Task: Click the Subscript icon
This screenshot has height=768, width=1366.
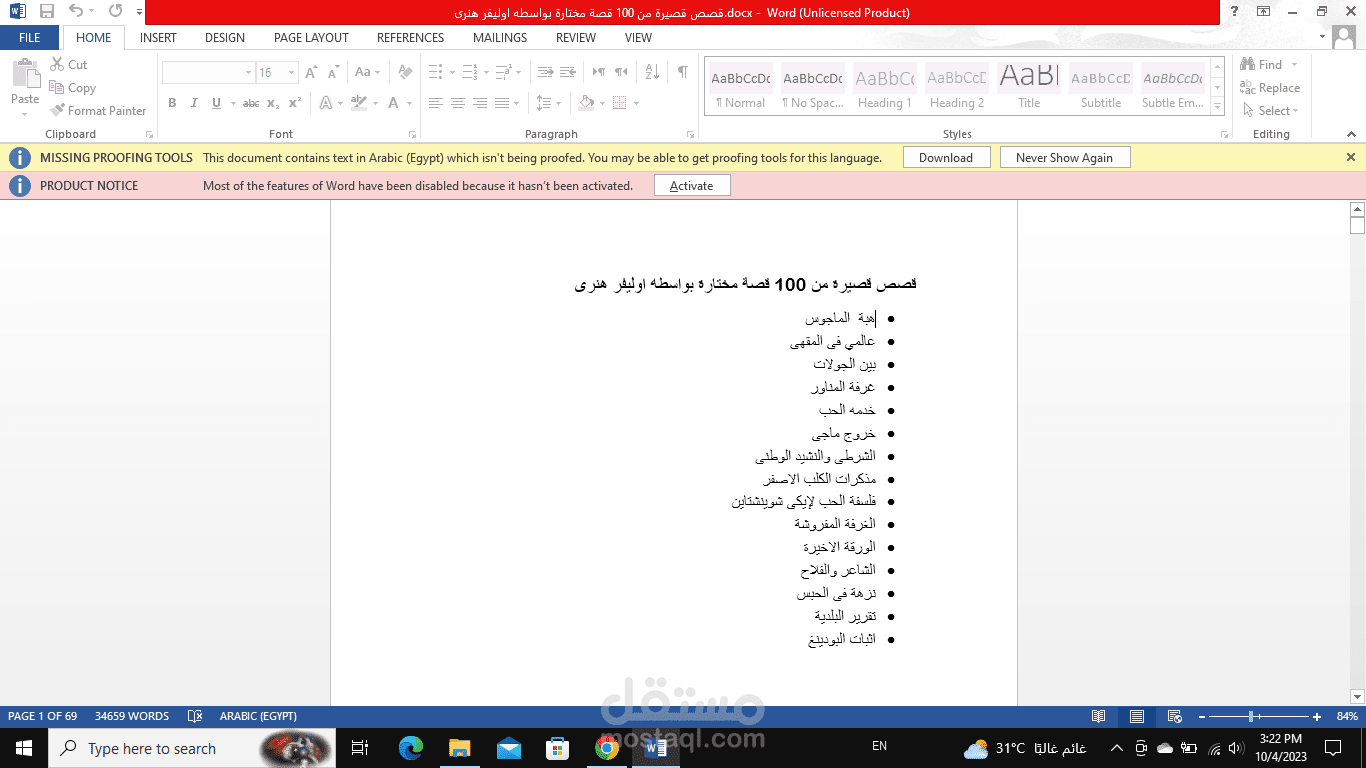Action: 273,103
